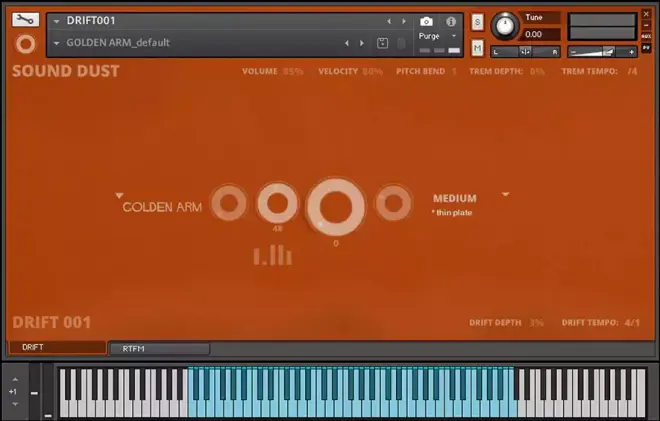Solo the instrument with S button

[x=477, y=22]
